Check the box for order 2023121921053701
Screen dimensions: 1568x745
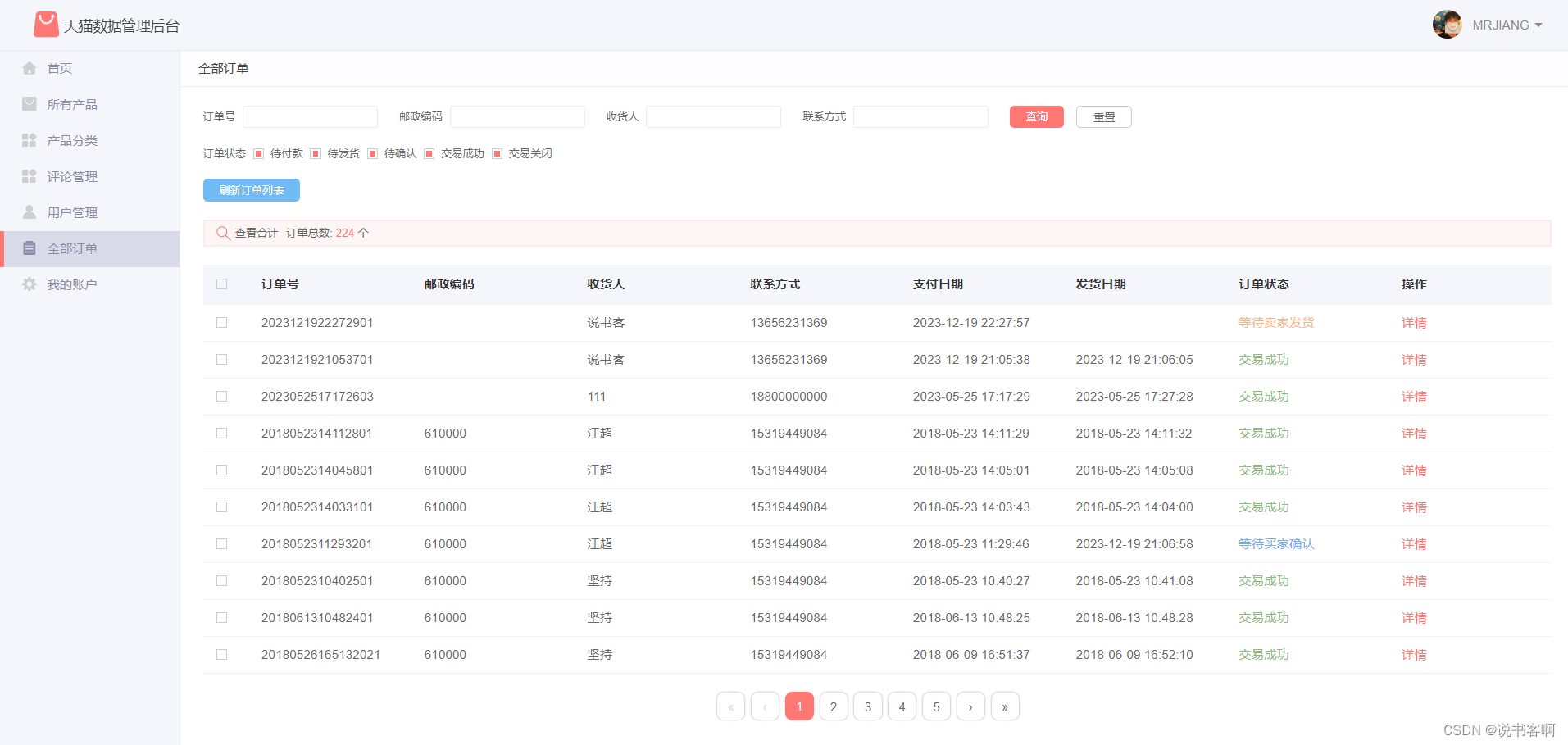(221, 360)
